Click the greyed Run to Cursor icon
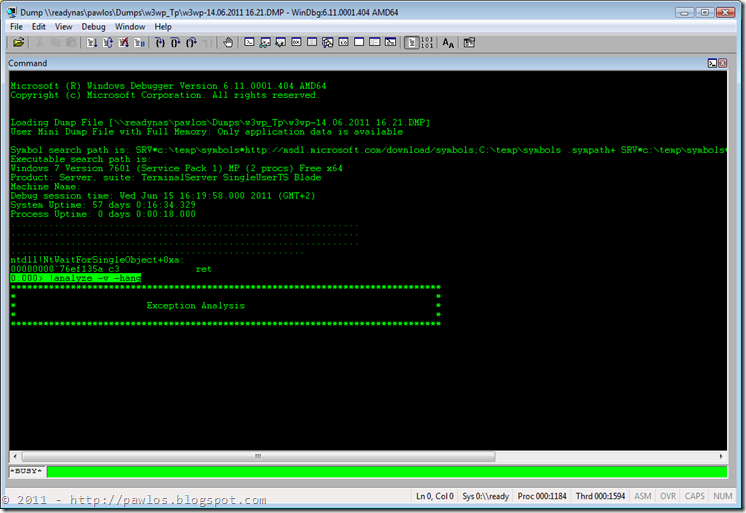This screenshot has height=513, width=746. pos(207,43)
